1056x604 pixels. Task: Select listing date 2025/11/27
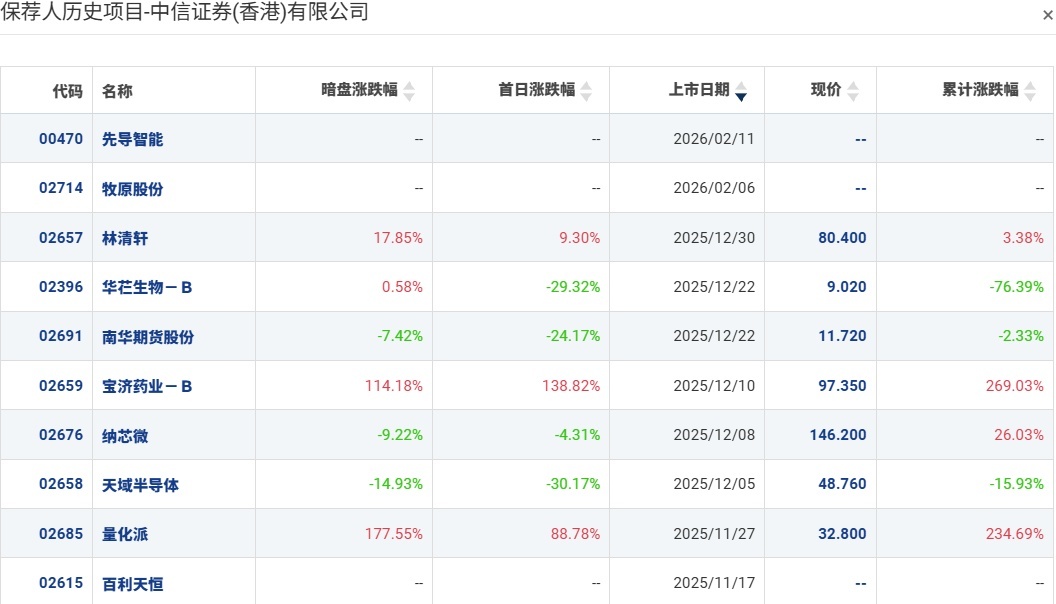click(x=714, y=534)
